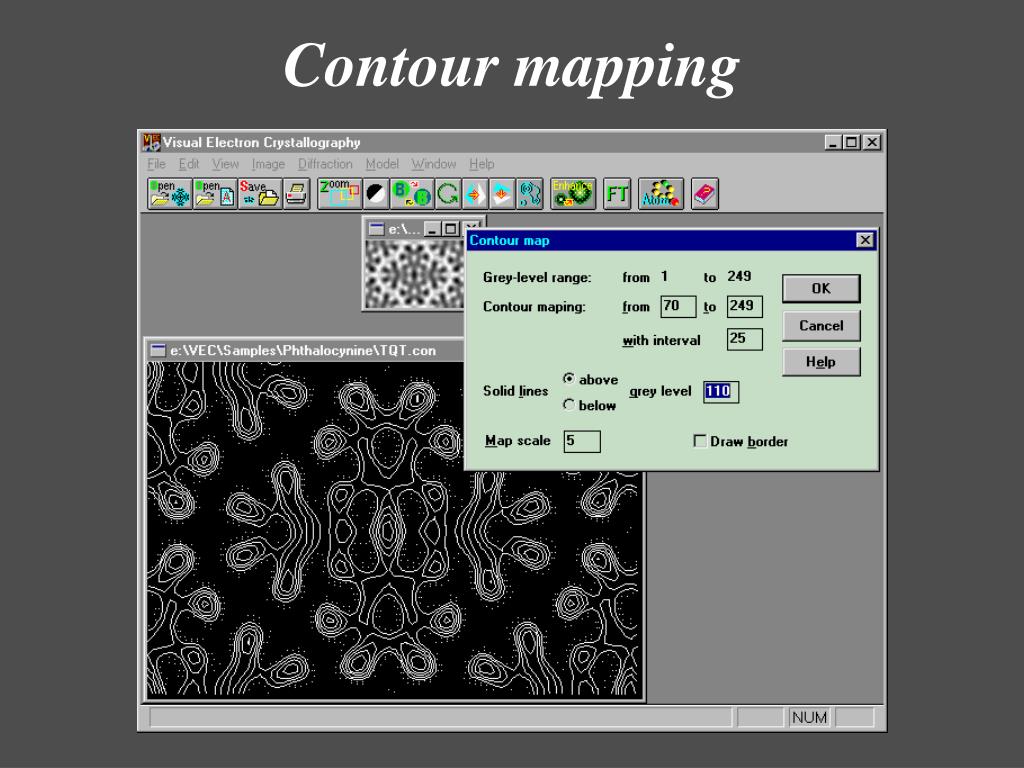Click the TQT.con contour map image
Viewport: 1024px width, 768px height.
point(394,530)
